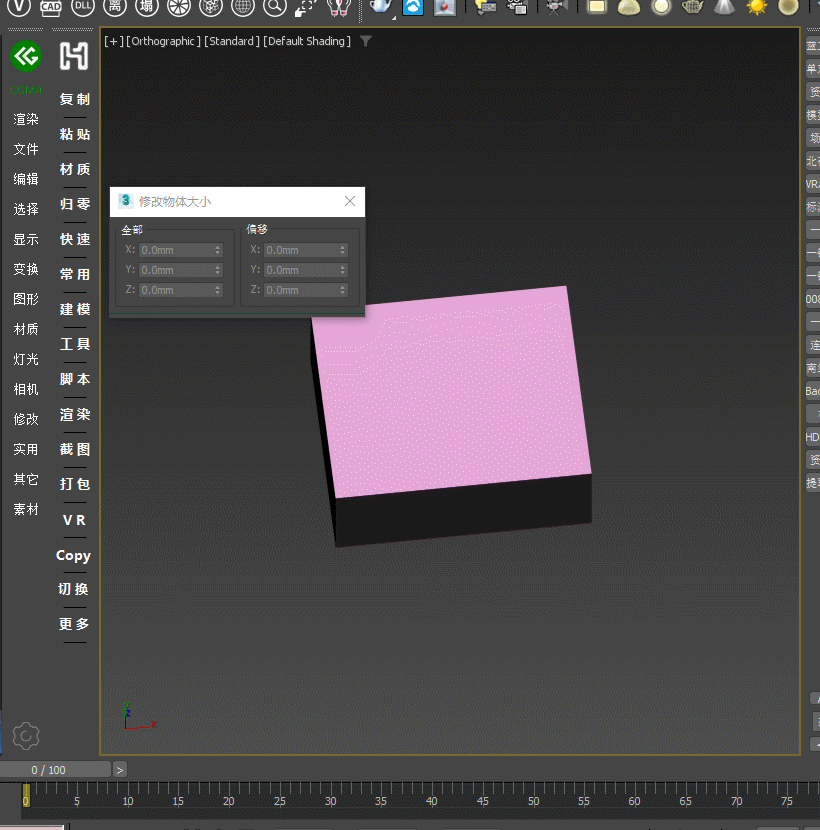Click the timeline frame counter arrow button
Viewport: 820px width, 830px height.
click(119, 769)
